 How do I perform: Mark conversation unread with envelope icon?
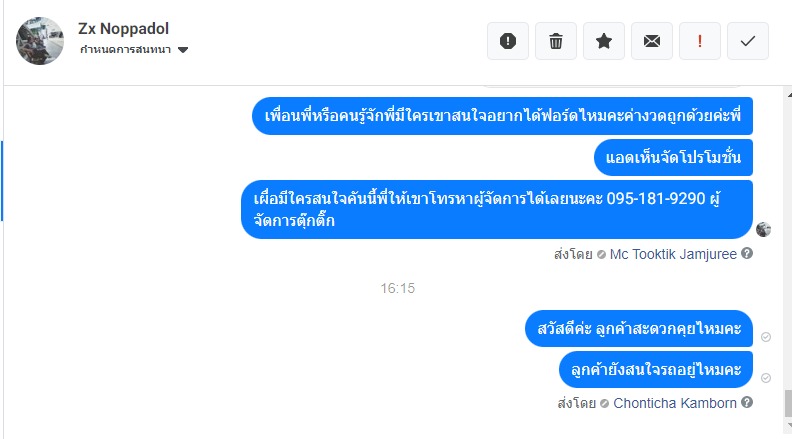652,41
